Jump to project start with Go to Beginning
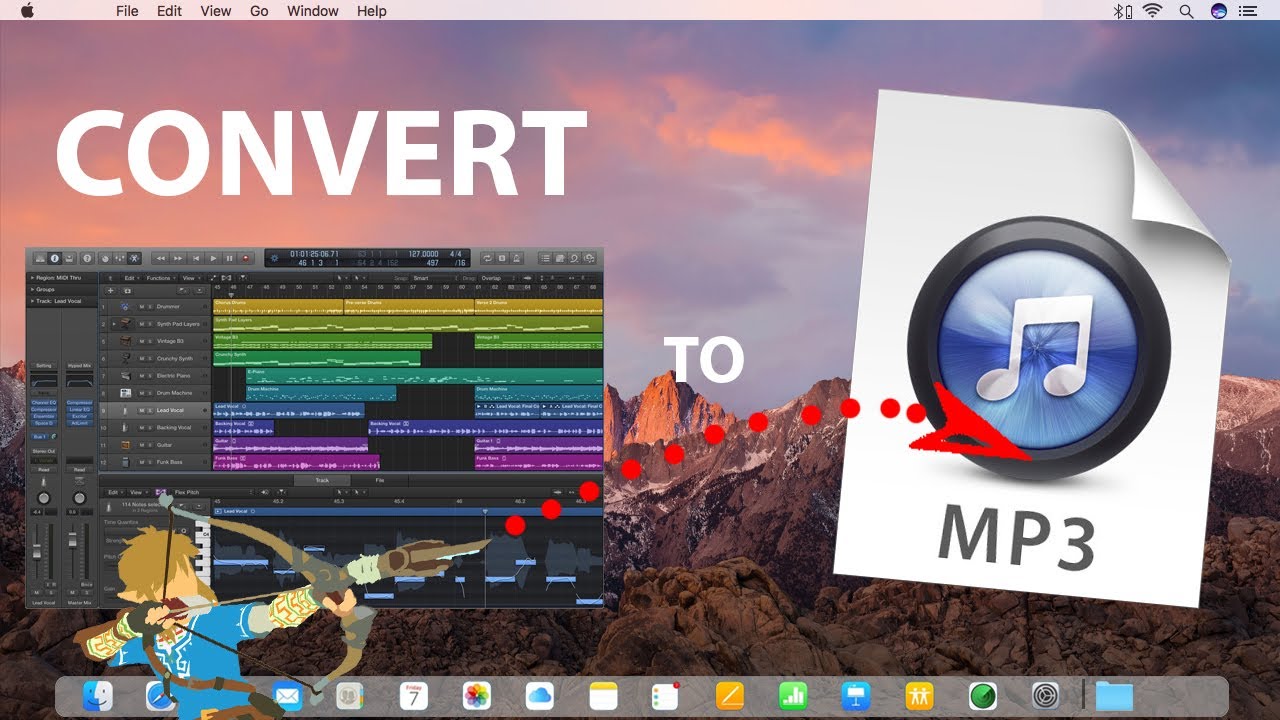 click(196, 259)
